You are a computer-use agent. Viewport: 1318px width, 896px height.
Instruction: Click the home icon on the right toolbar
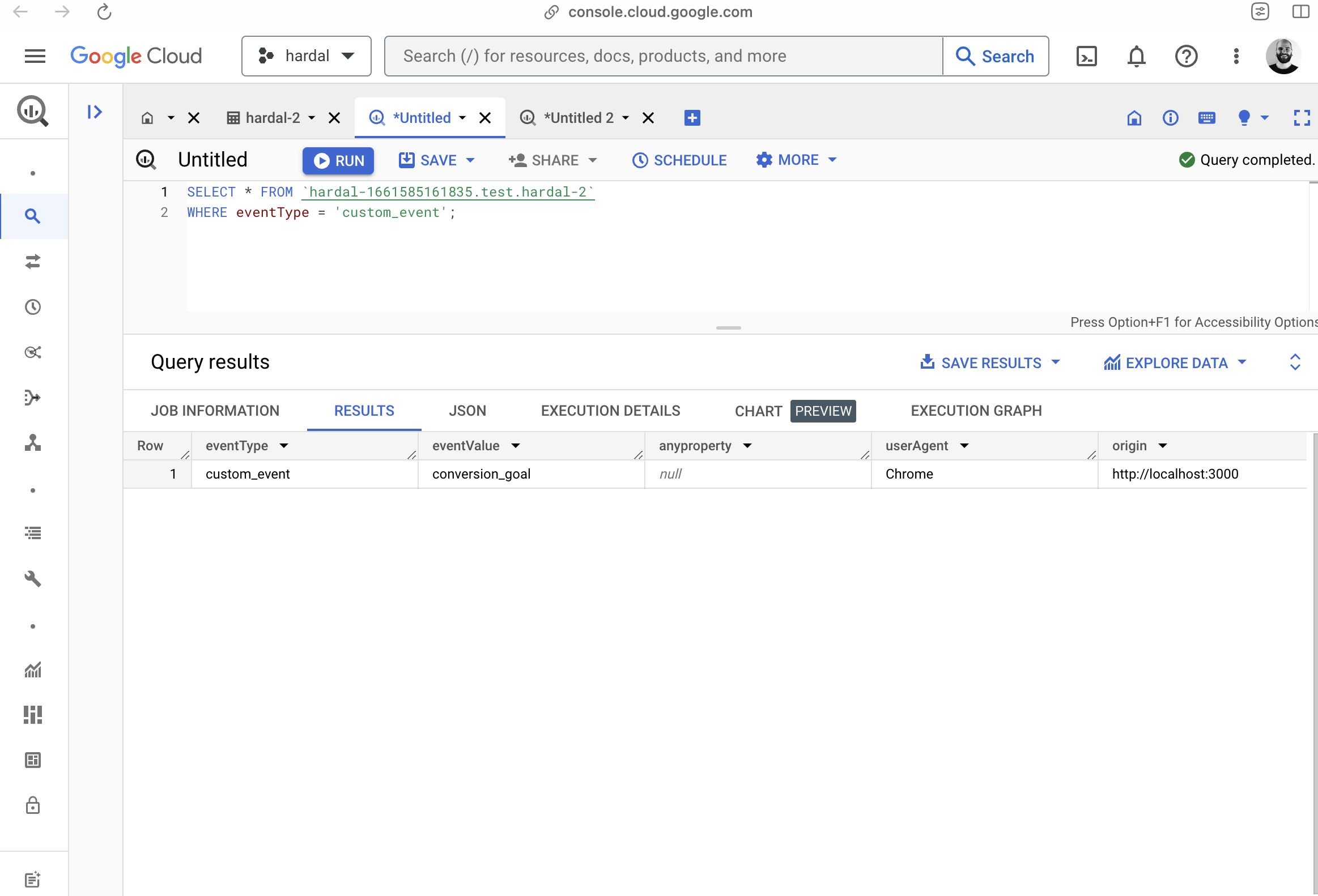pos(1134,118)
